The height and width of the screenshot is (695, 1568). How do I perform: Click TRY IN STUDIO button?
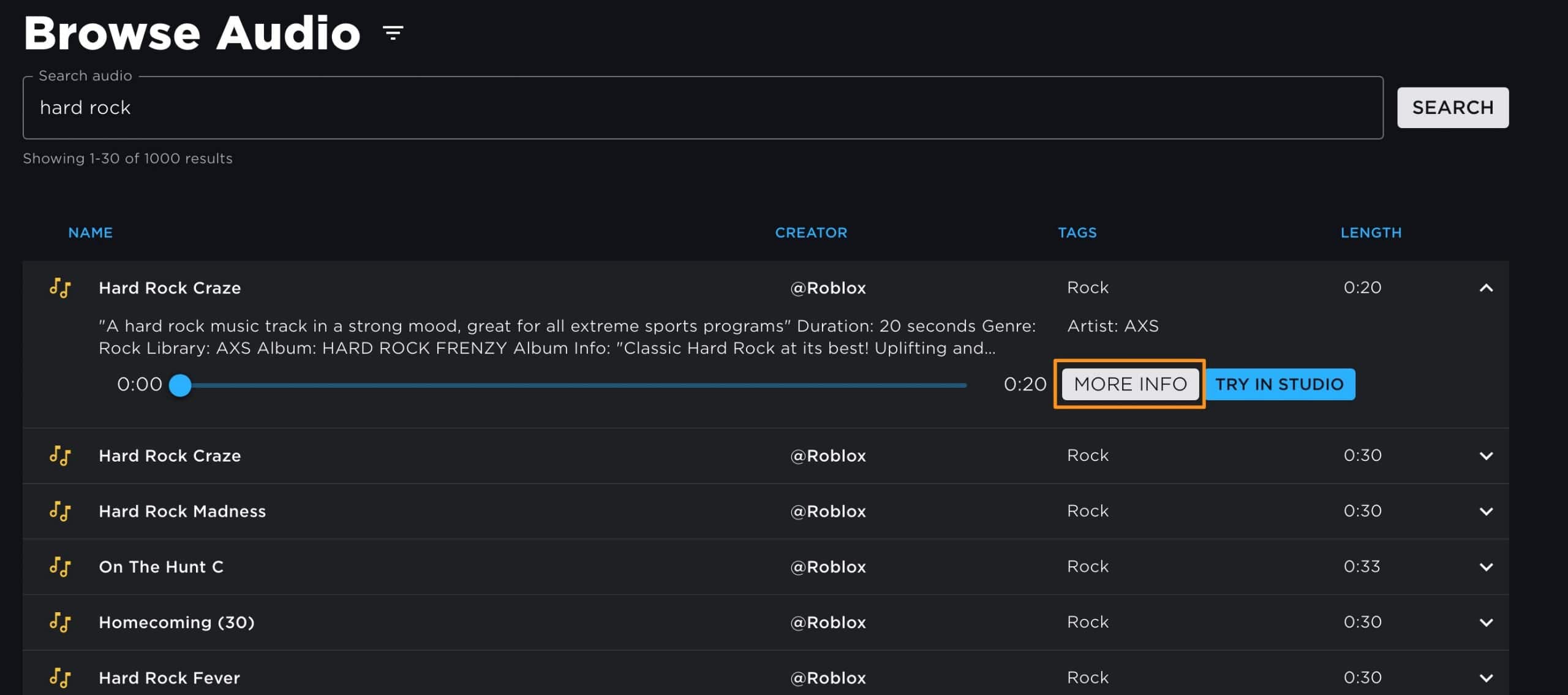[1280, 384]
